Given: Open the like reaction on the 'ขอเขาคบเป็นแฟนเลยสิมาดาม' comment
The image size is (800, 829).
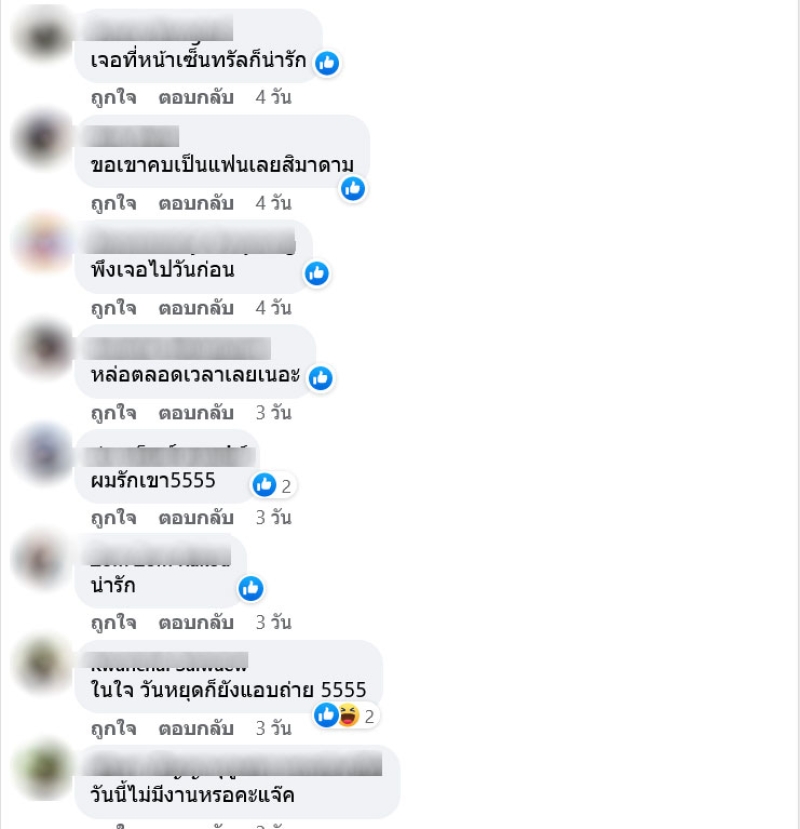Looking at the screenshot, I should pyautogui.click(x=353, y=189).
